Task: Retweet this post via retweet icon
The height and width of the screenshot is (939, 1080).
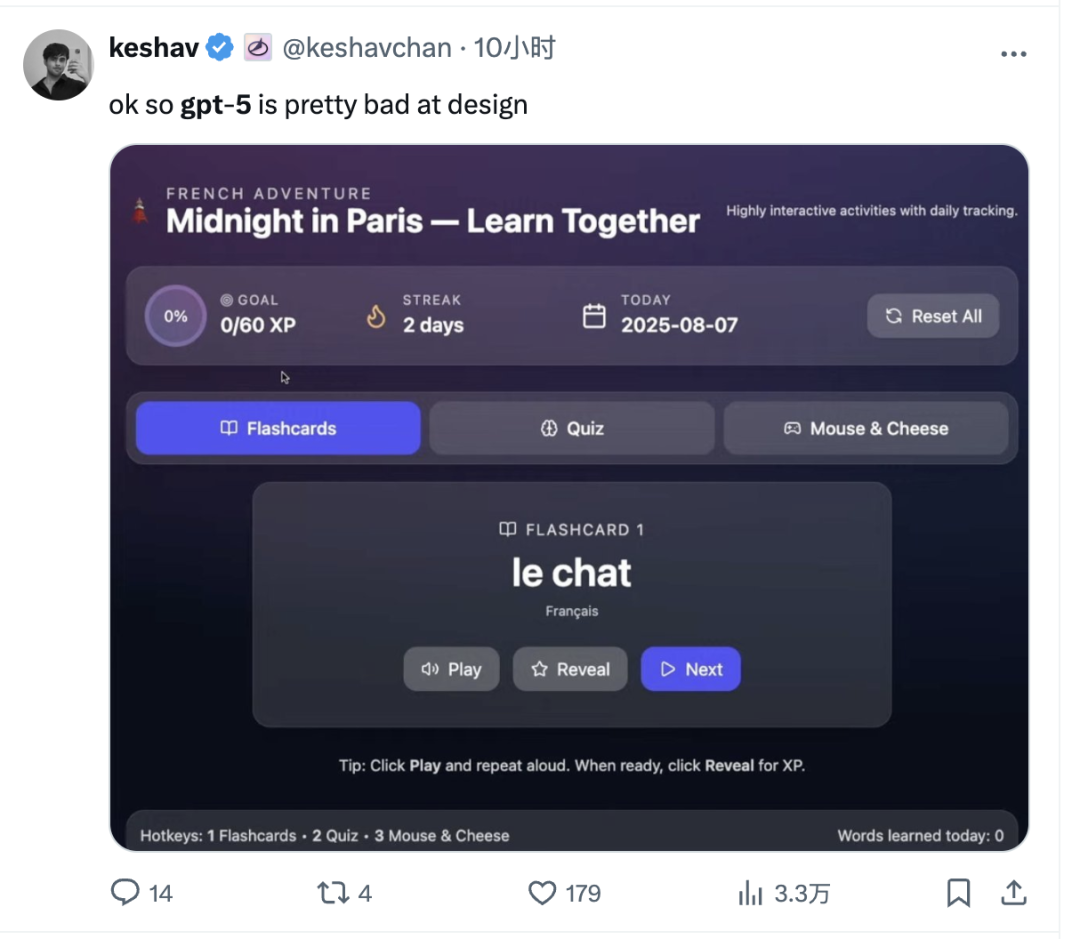Action: click(333, 893)
